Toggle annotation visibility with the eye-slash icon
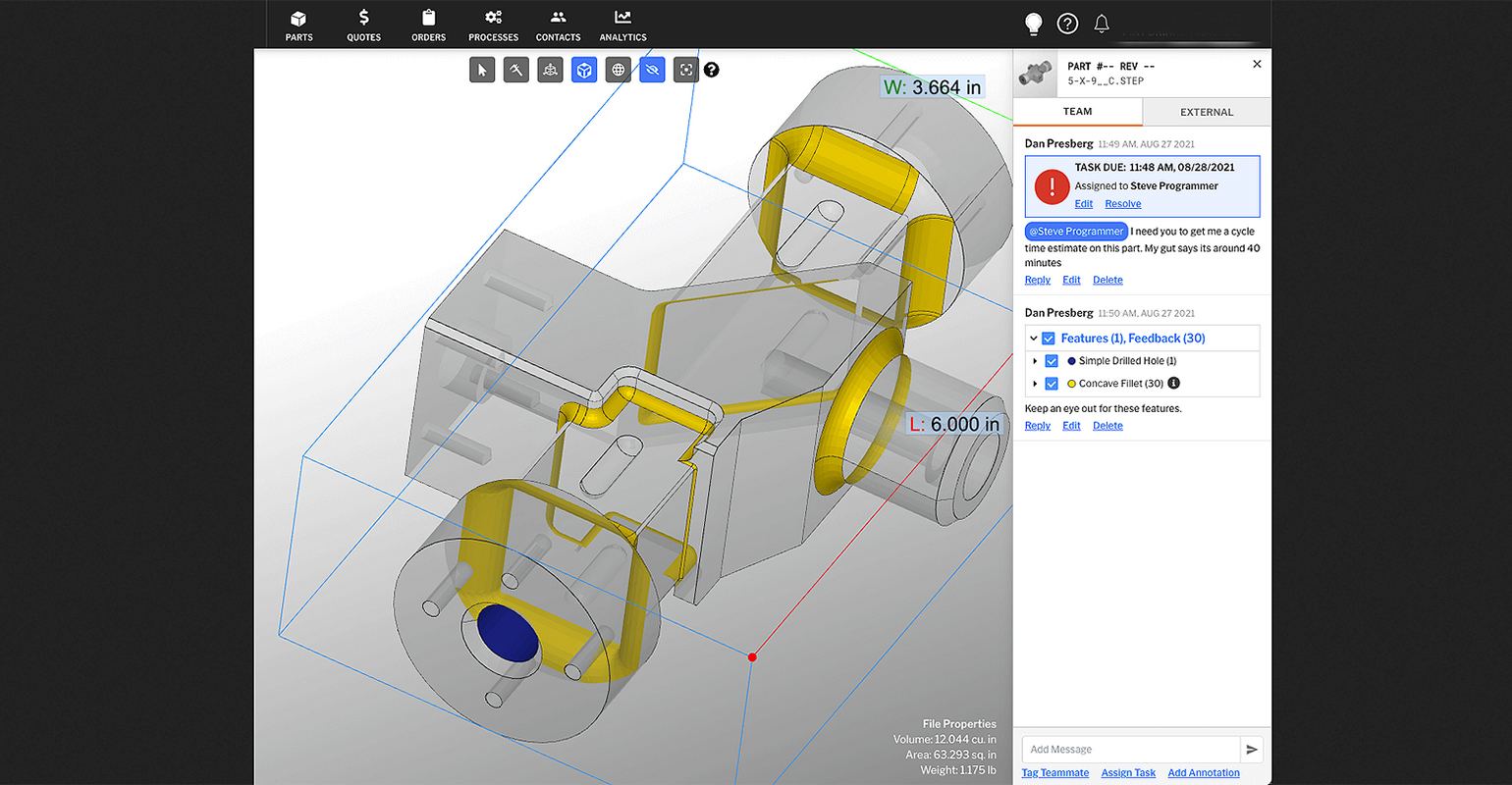The height and width of the screenshot is (785, 1512). 651,70
